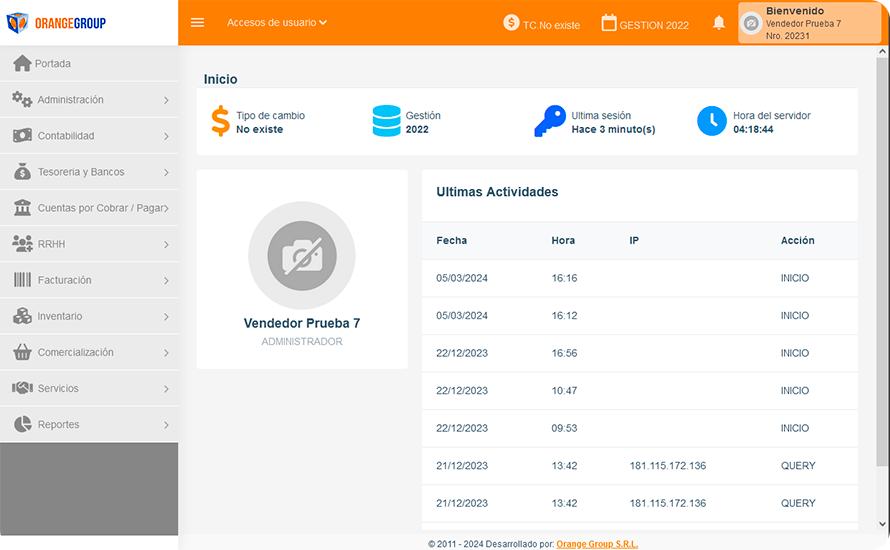890x550 pixels.
Task: Click the Gestión database icon
Action: click(386, 122)
